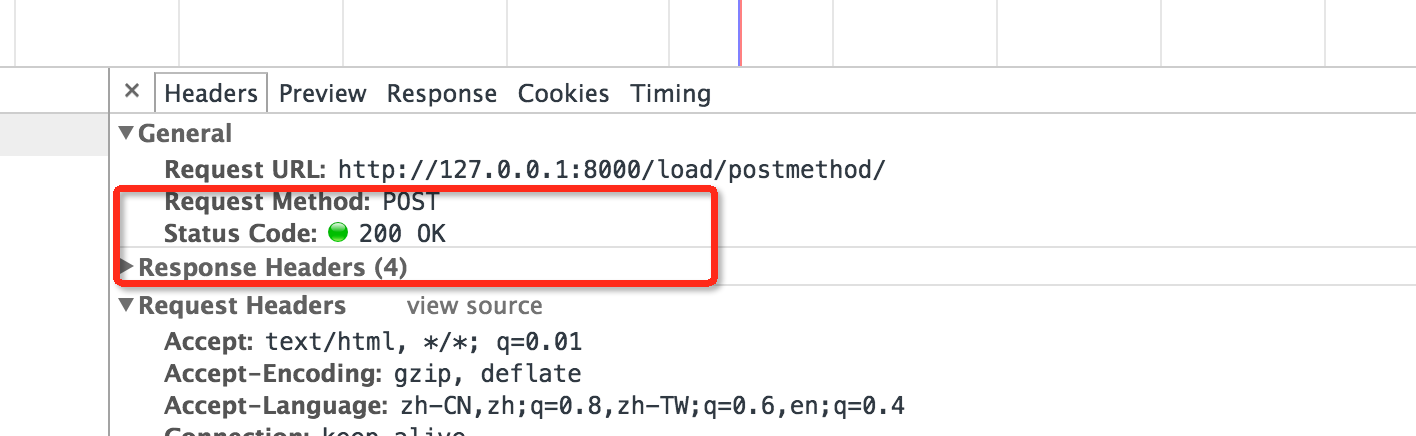
Task: Show the Cookies tab
Action: pyautogui.click(x=563, y=93)
